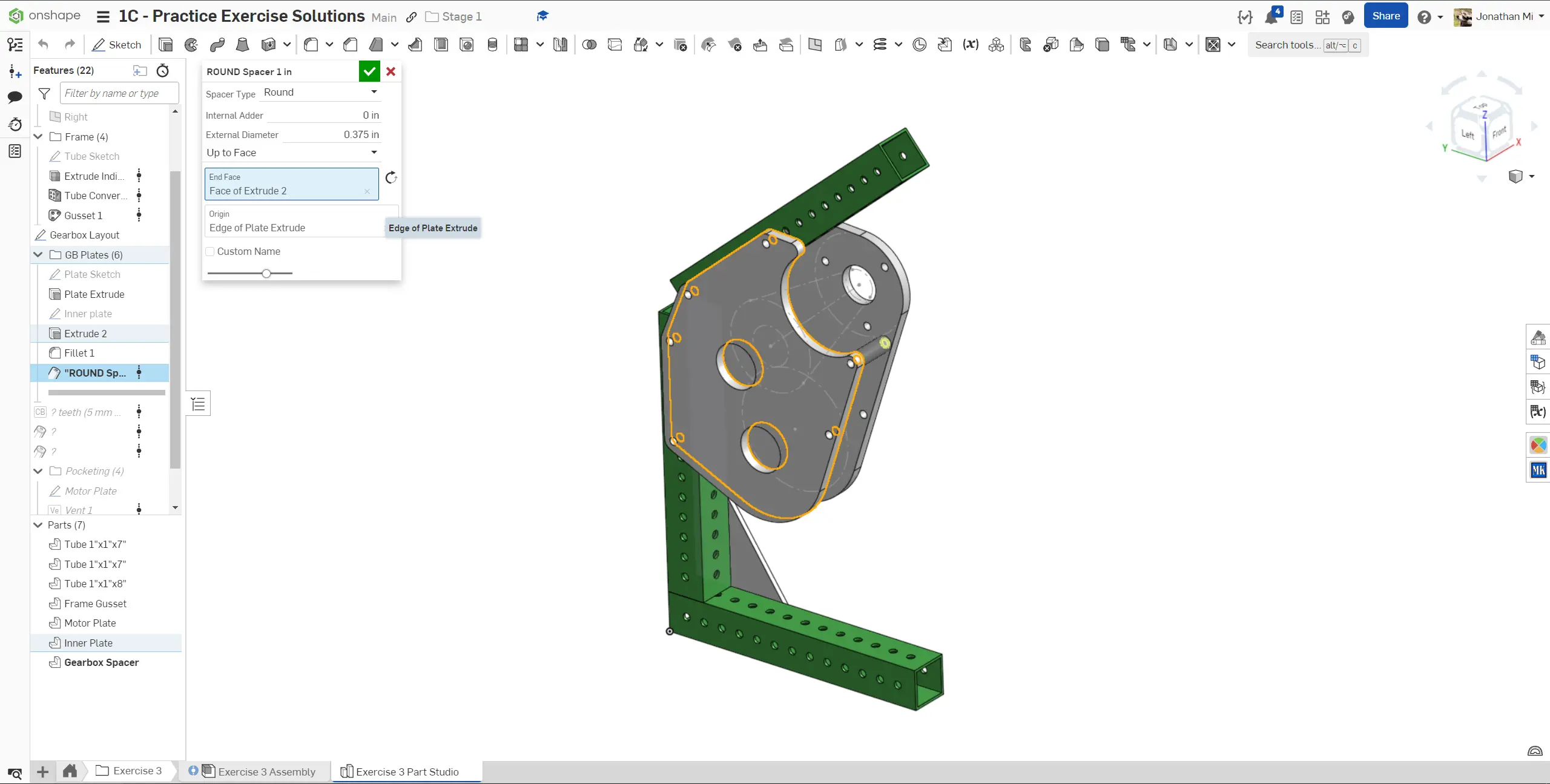Open the Up to Face dropdown
1550x784 pixels.
point(292,153)
